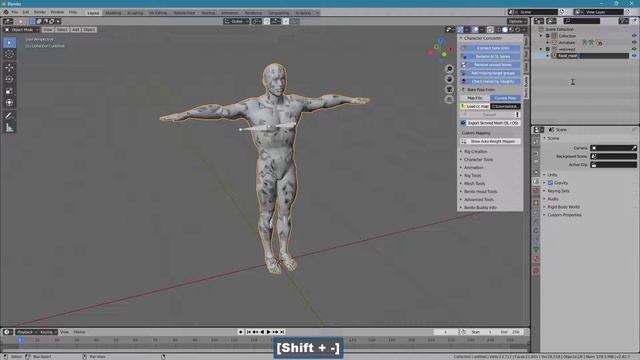
Task: Enable solid viewport shading mode
Action: click(505, 29)
